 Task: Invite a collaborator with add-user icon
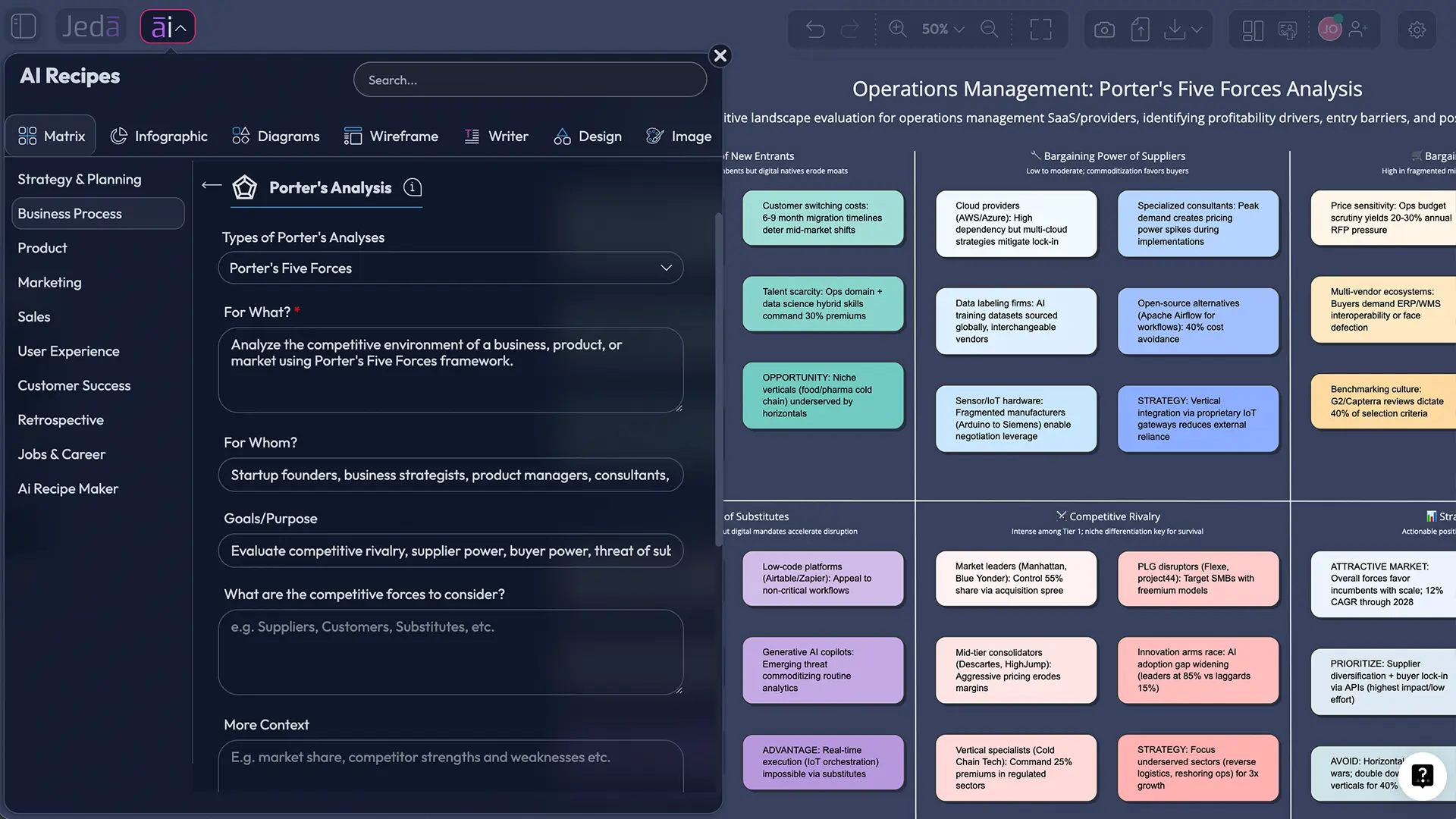click(x=1358, y=29)
